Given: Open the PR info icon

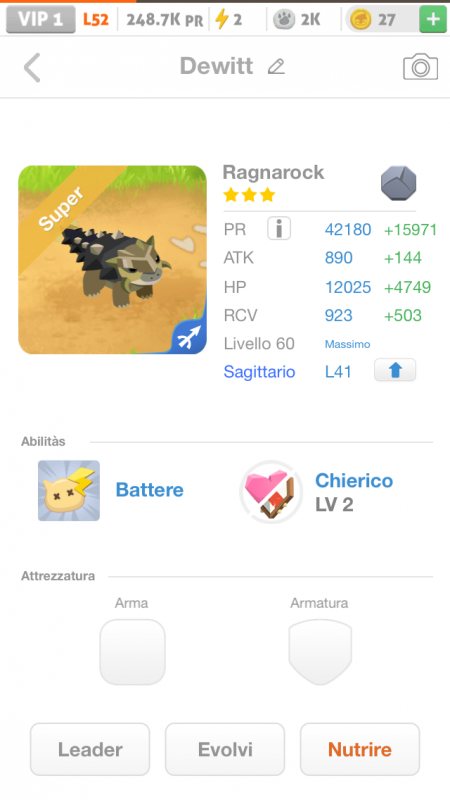Looking at the screenshot, I should (279, 229).
